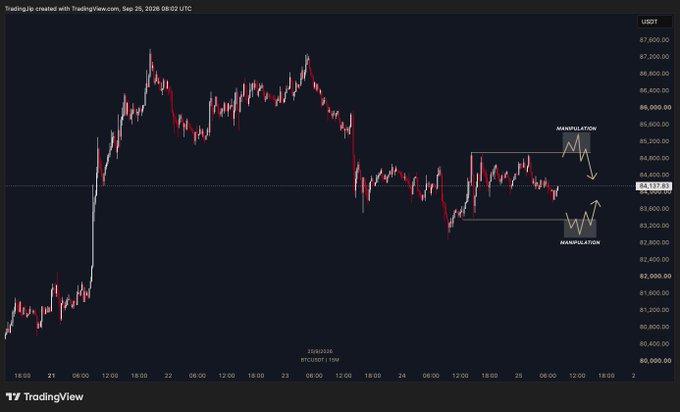Click the 85,600.00 price axis label
Viewport: 680px width, 412px height.
pyautogui.click(x=654, y=124)
